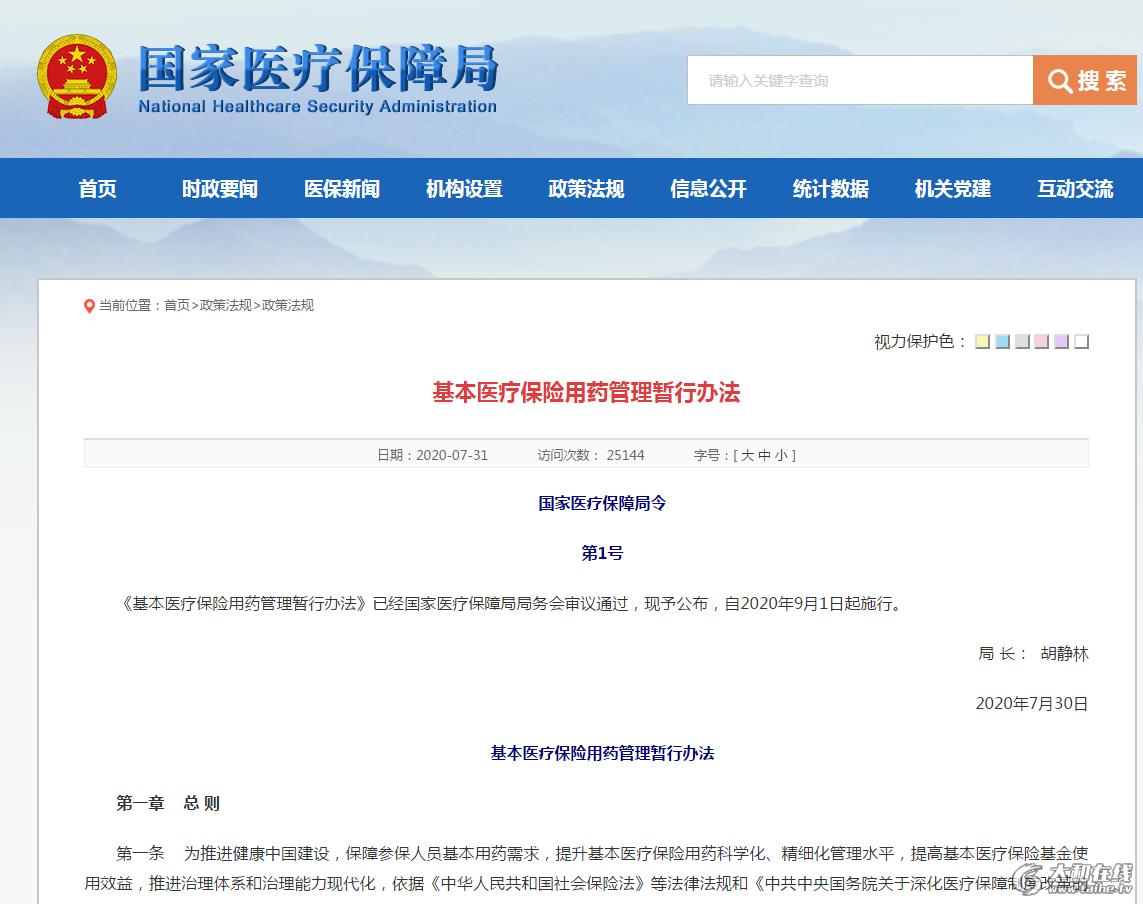Click the date text 2020-07-31
Screen dimensions: 1143x904
[x=451, y=455]
